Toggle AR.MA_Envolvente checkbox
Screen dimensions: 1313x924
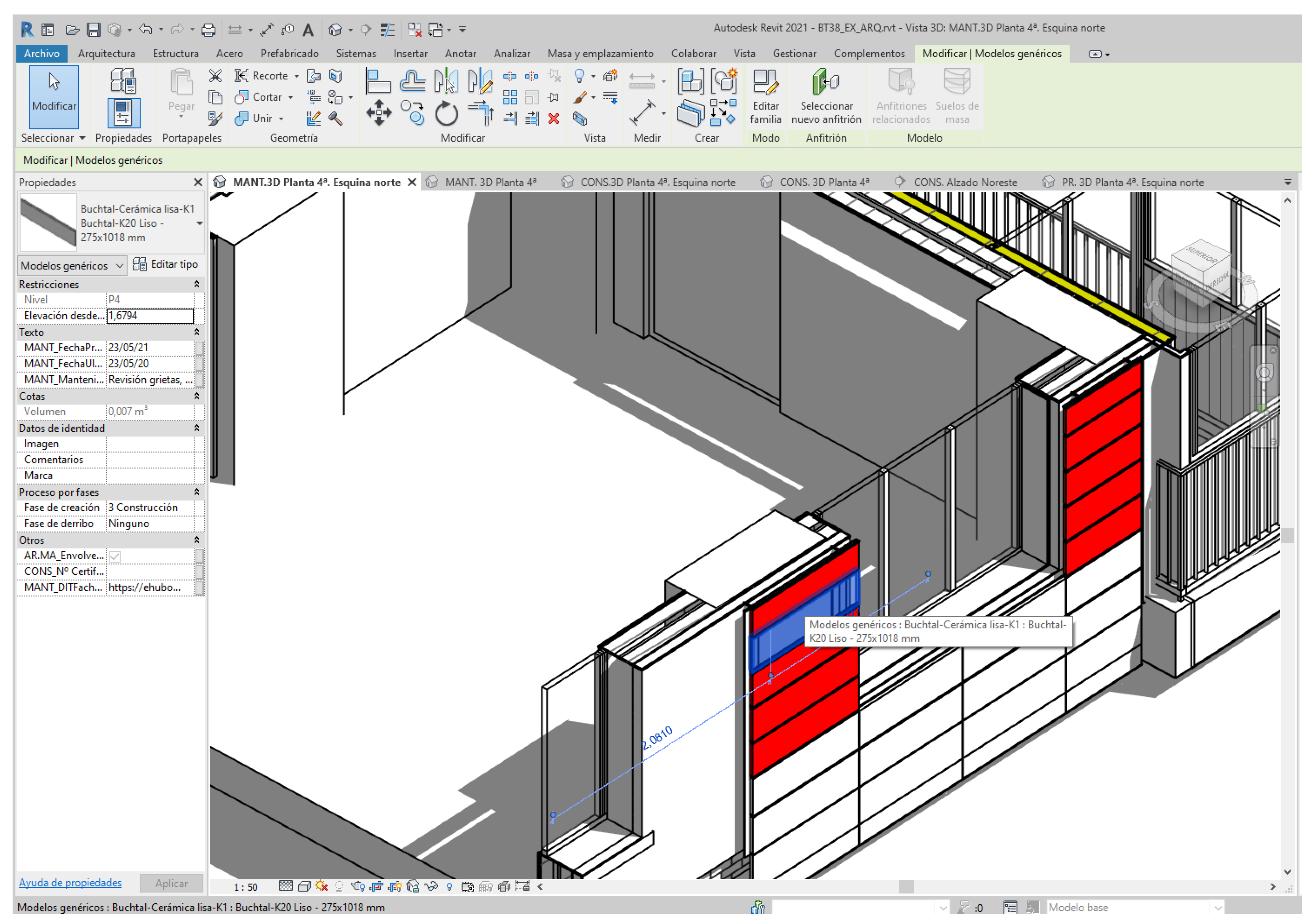pos(115,556)
